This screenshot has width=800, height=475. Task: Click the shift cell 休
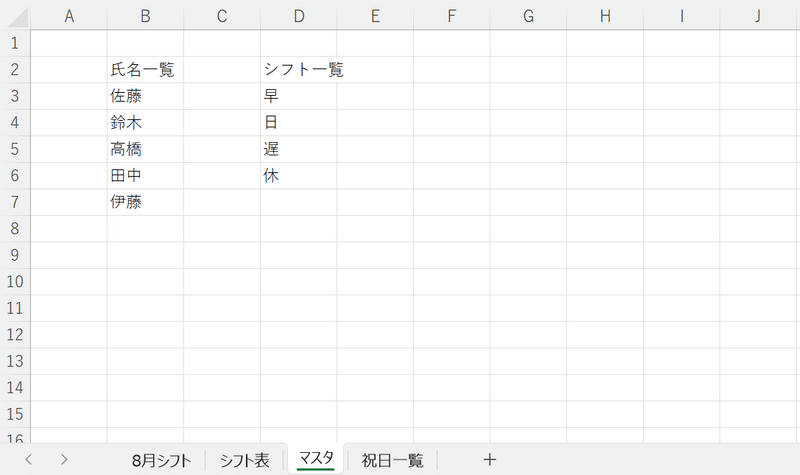coord(298,176)
